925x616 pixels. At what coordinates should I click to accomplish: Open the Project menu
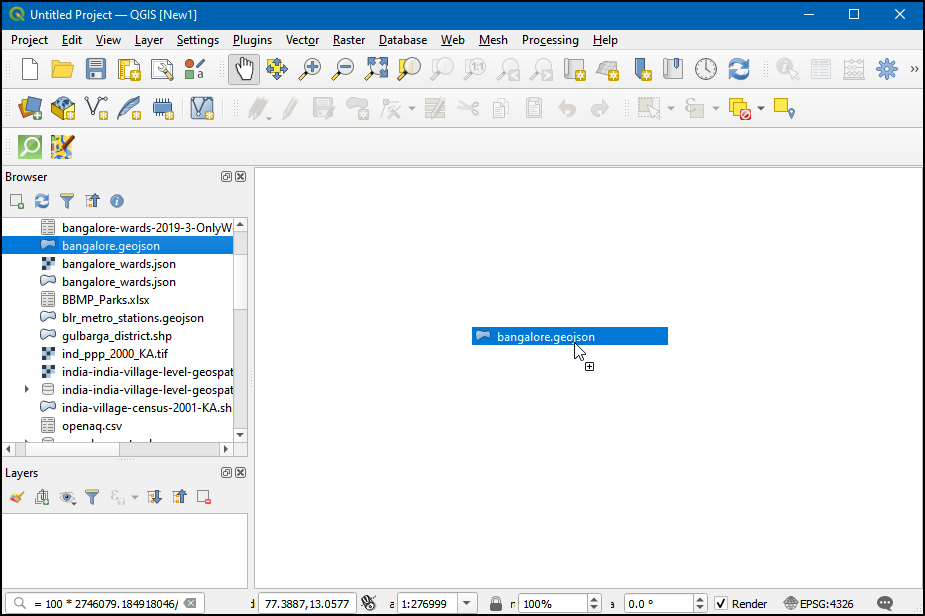pos(29,40)
